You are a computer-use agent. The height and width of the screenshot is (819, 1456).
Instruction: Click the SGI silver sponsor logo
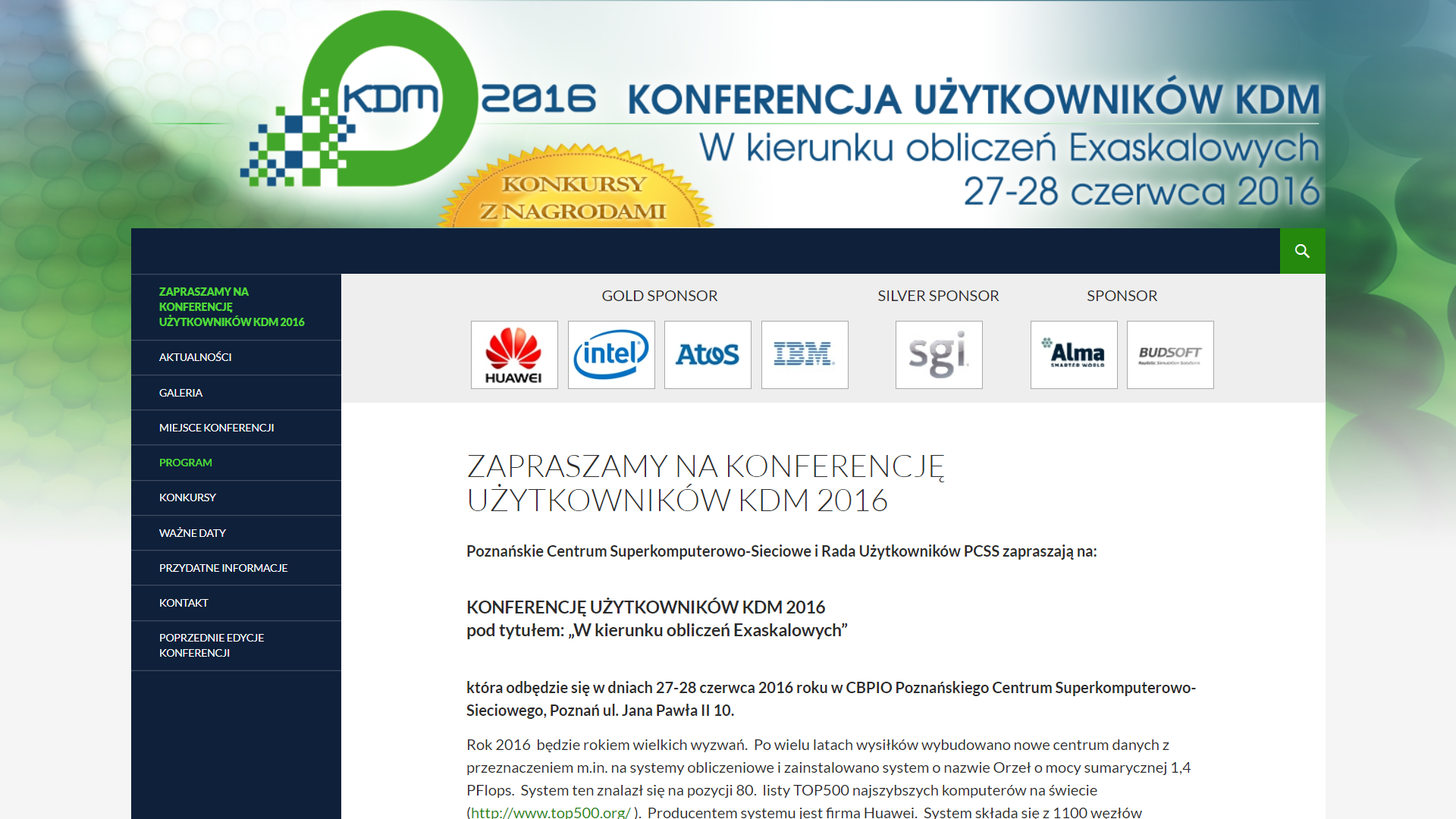(939, 355)
